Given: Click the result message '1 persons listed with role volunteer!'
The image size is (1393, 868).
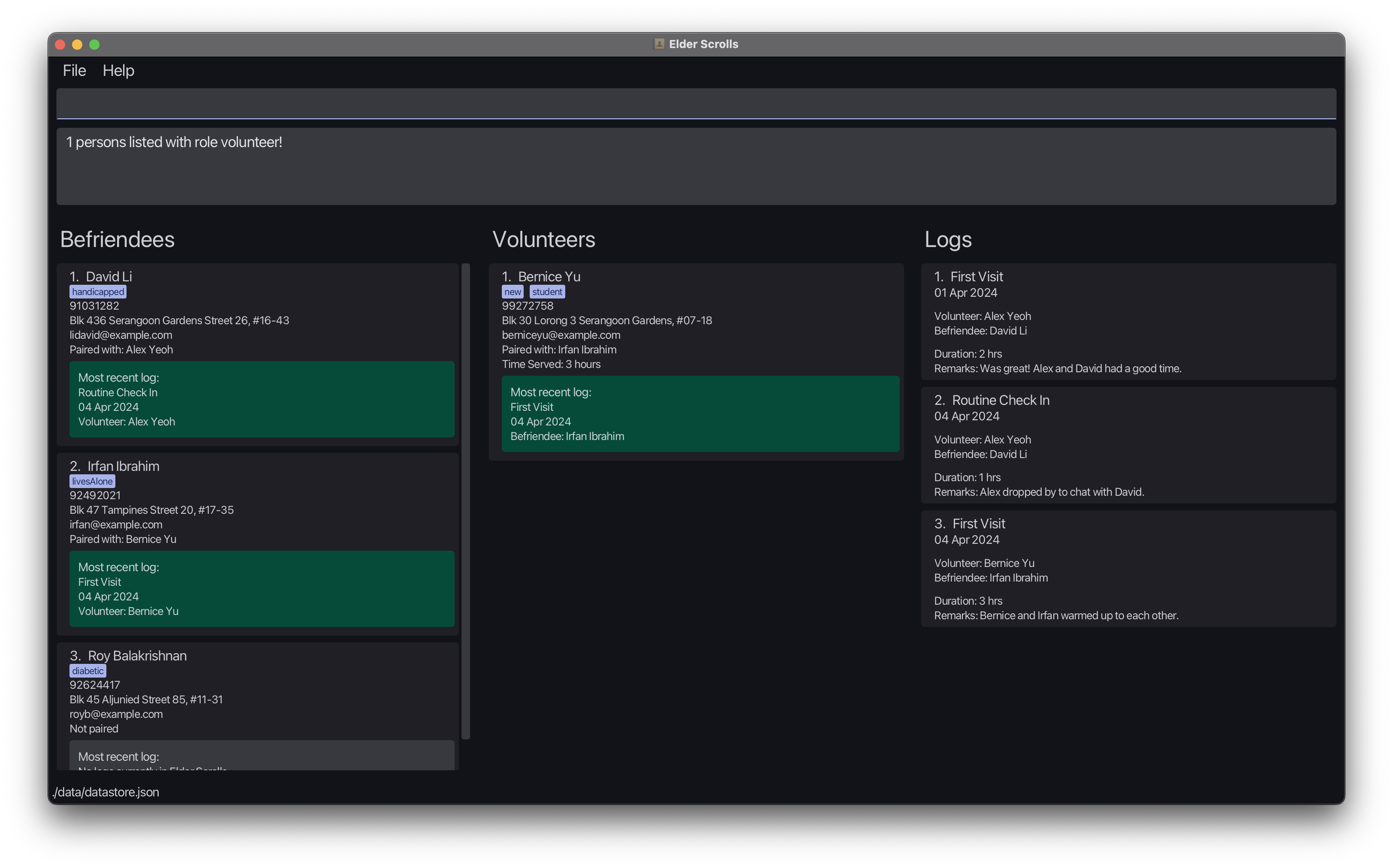Looking at the screenshot, I should tap(175, 142).
